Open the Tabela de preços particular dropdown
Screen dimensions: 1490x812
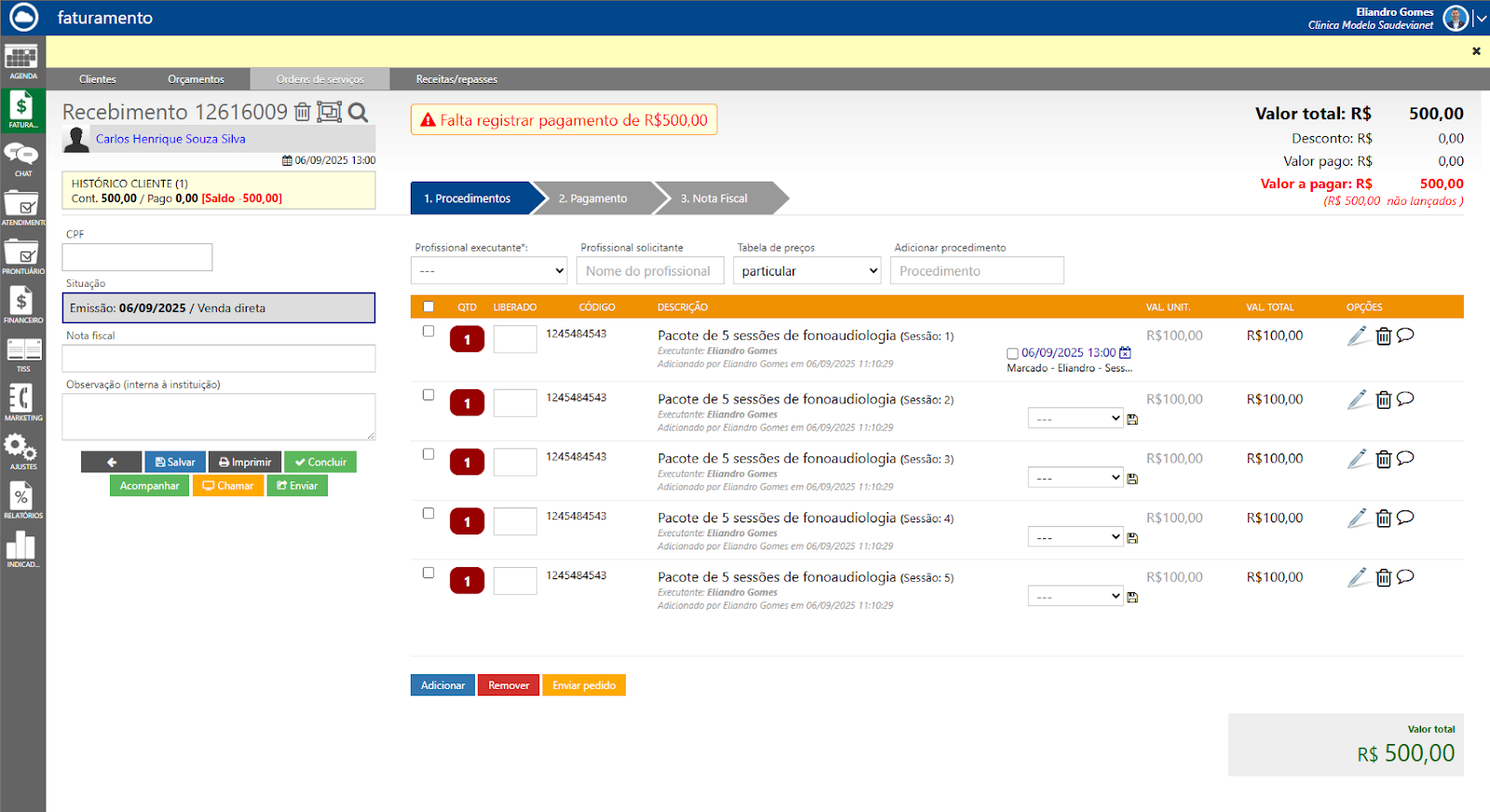(806, 271)
